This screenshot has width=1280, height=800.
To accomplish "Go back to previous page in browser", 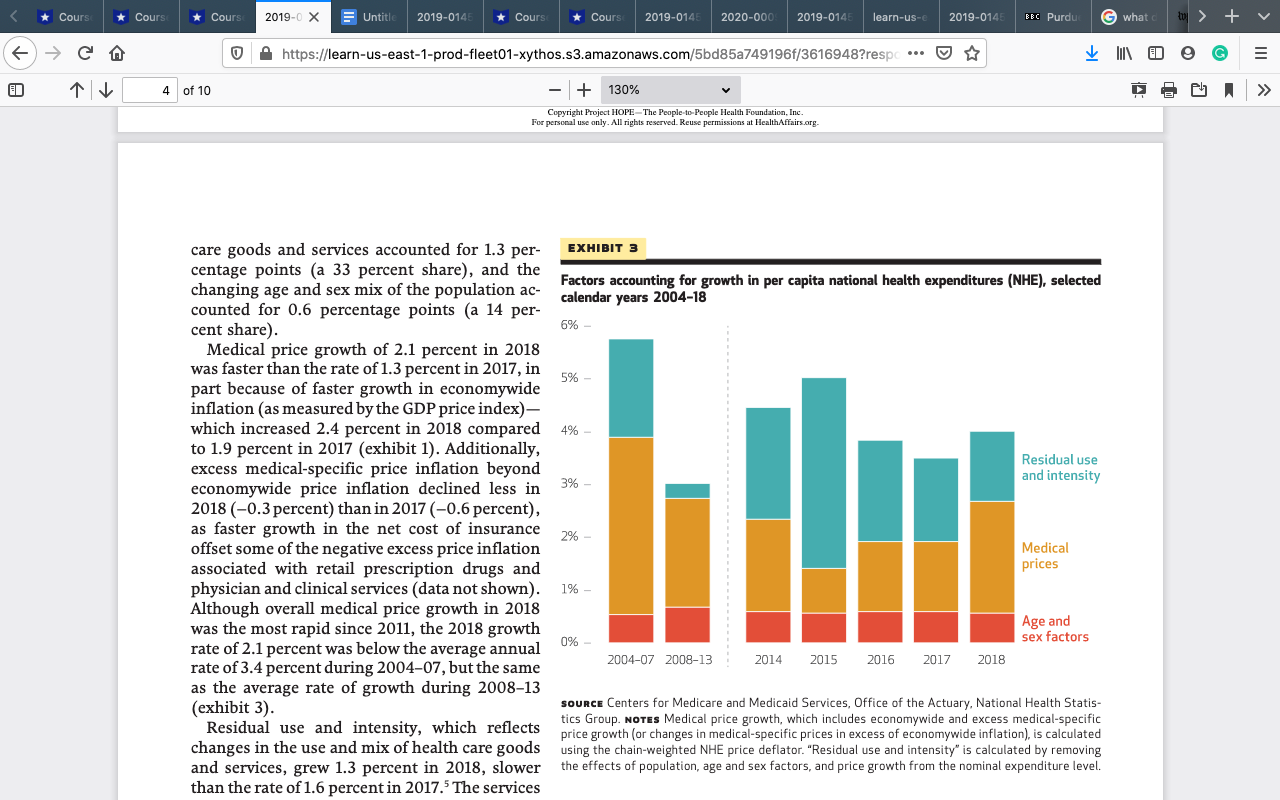I will coord(22,53).
